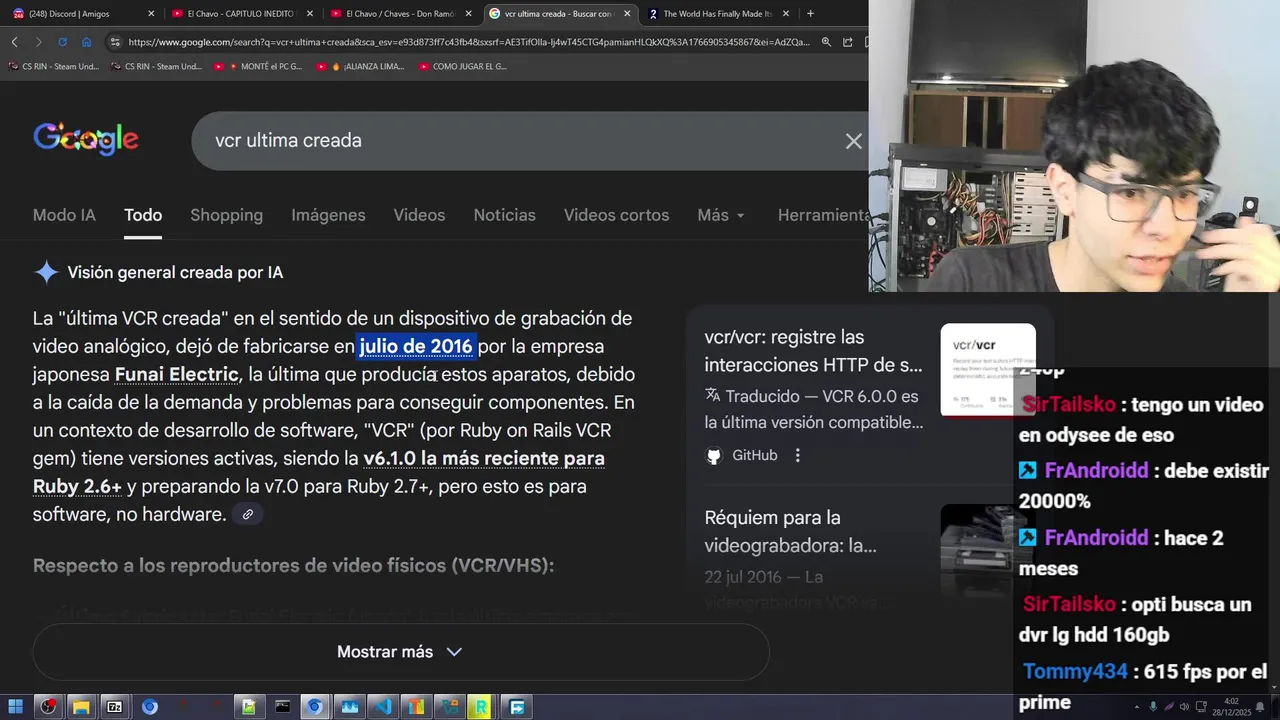Open three-dot menu next to GitHub source
The image size is (1280, 720).
797,455
